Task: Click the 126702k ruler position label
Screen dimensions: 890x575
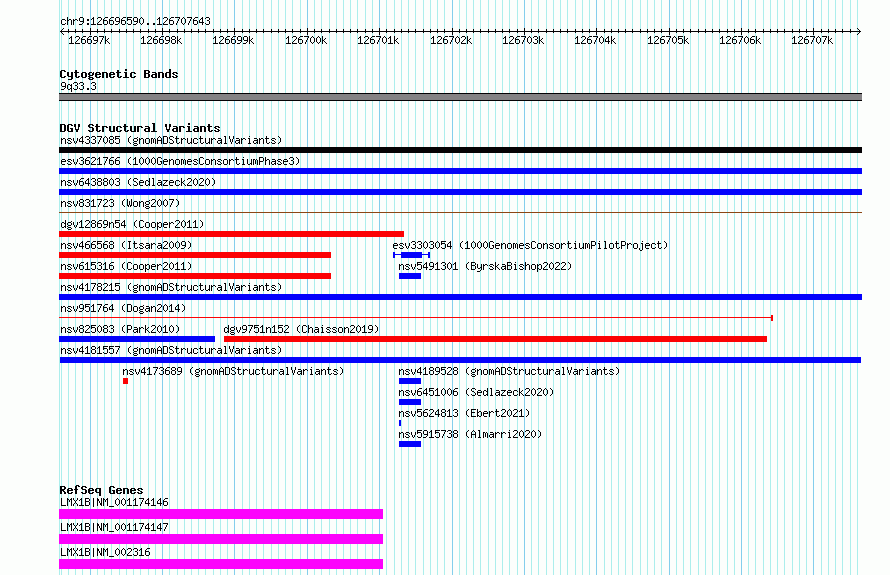Action: (x=451, y=40)
